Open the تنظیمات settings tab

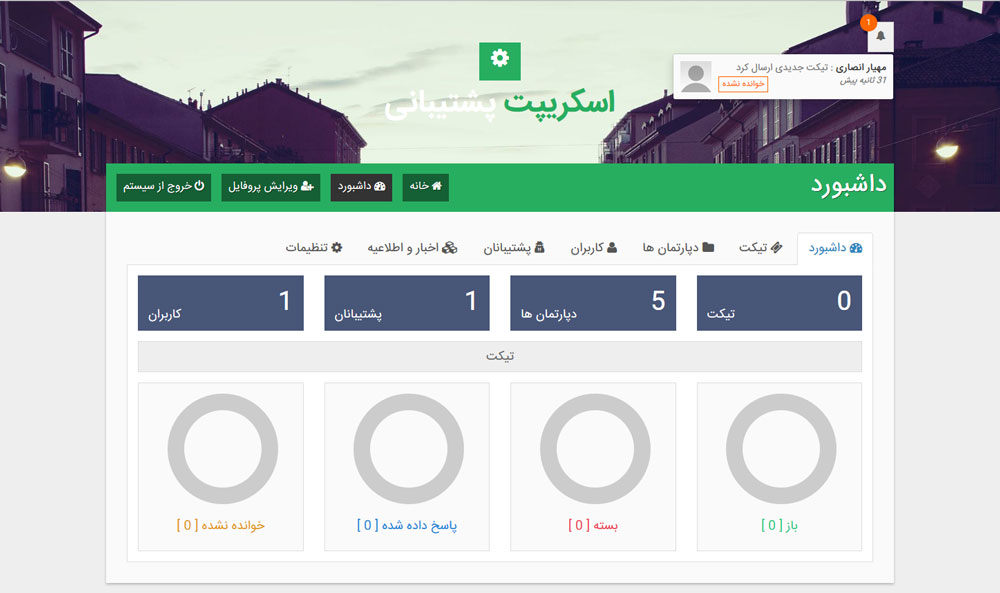314,248
